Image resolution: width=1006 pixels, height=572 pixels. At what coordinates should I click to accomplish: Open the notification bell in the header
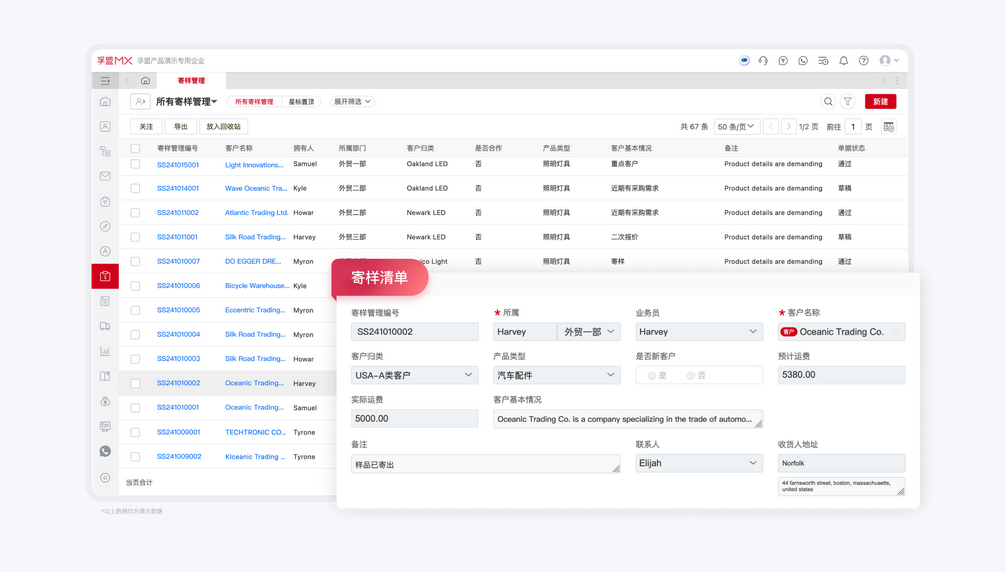click(x=844, y=61)
